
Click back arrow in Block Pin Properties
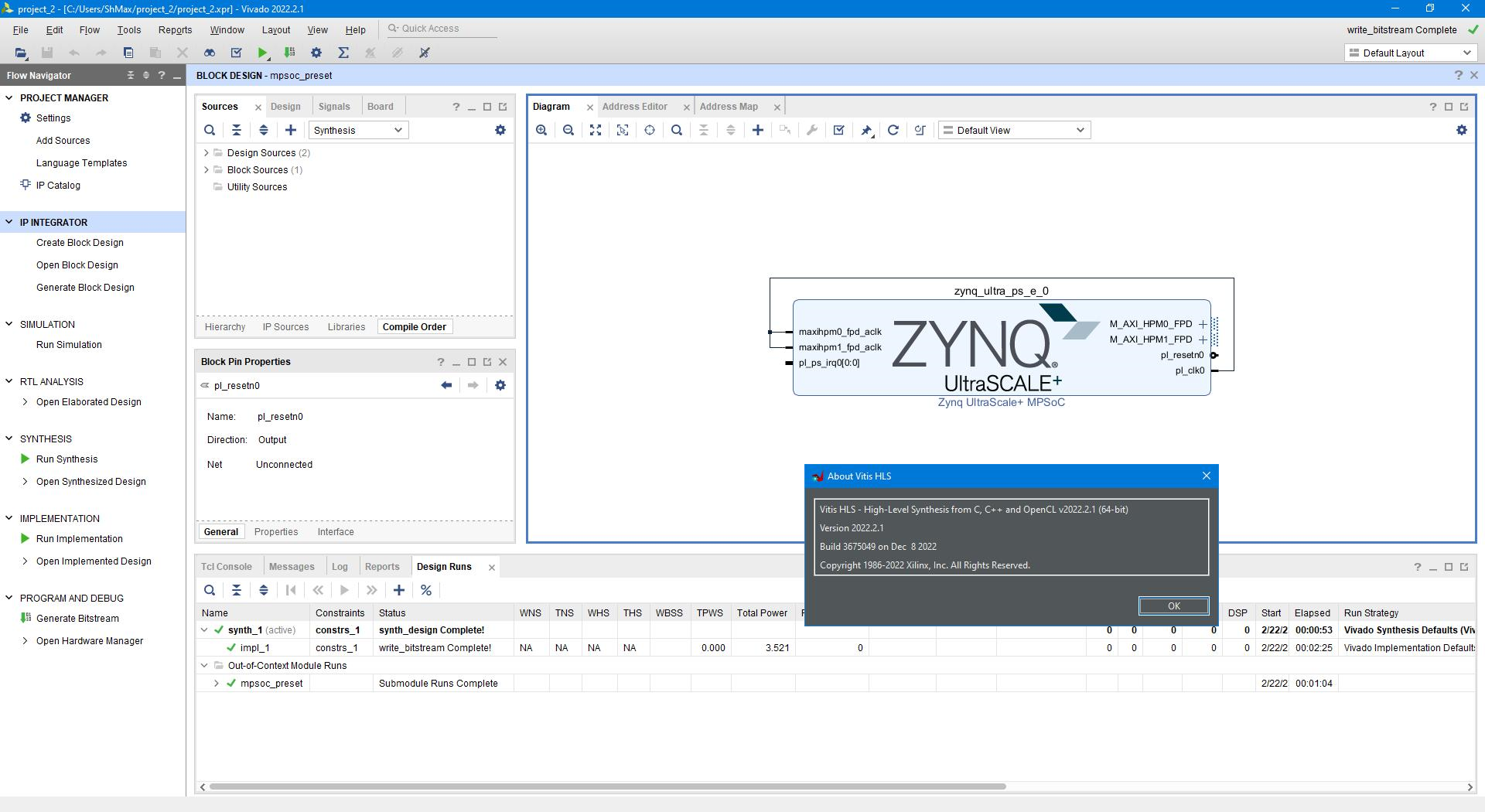point(446,385)
